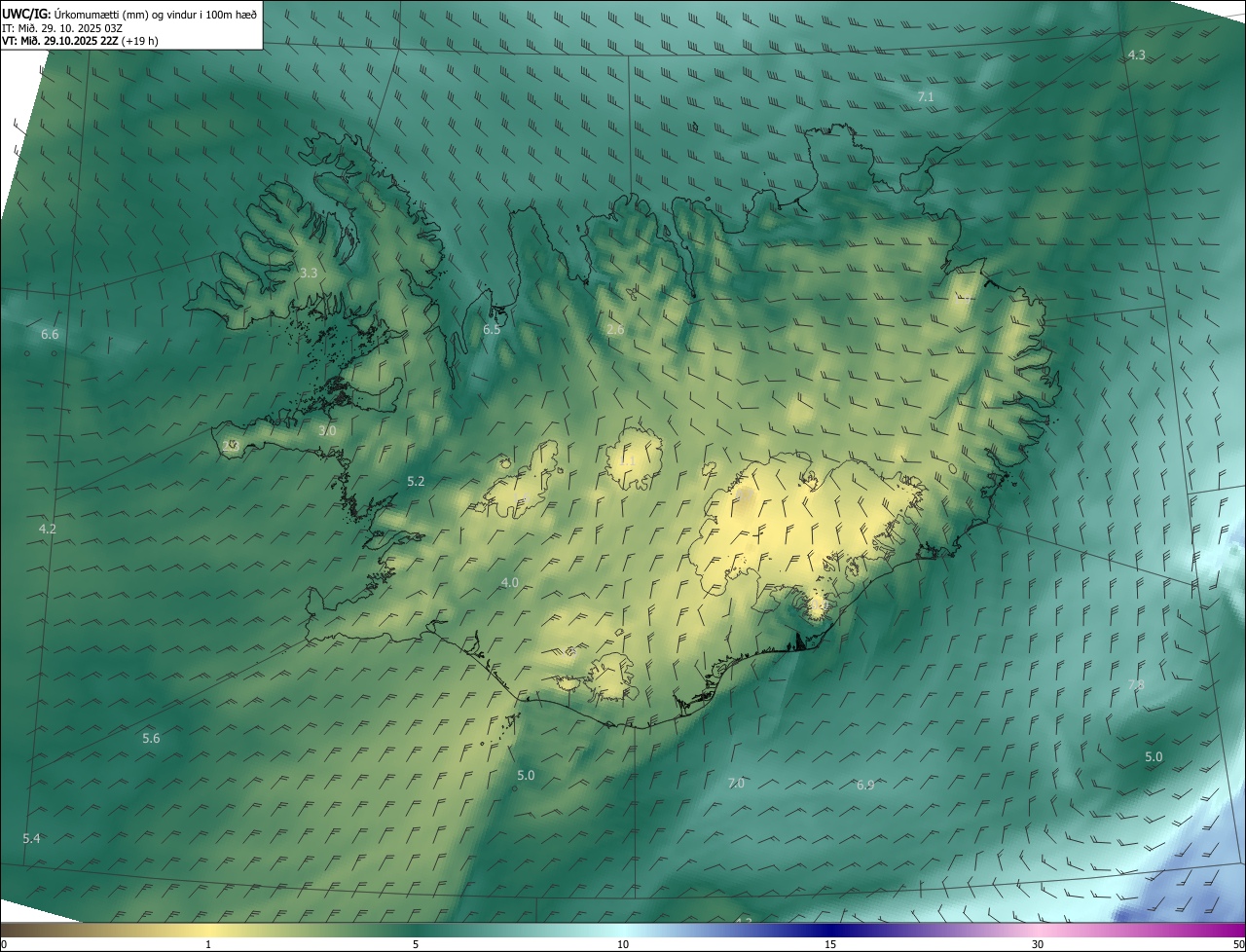Click the 7.0 value label on the map
The image size is (1246, 952).
click(x=736, y=784)
